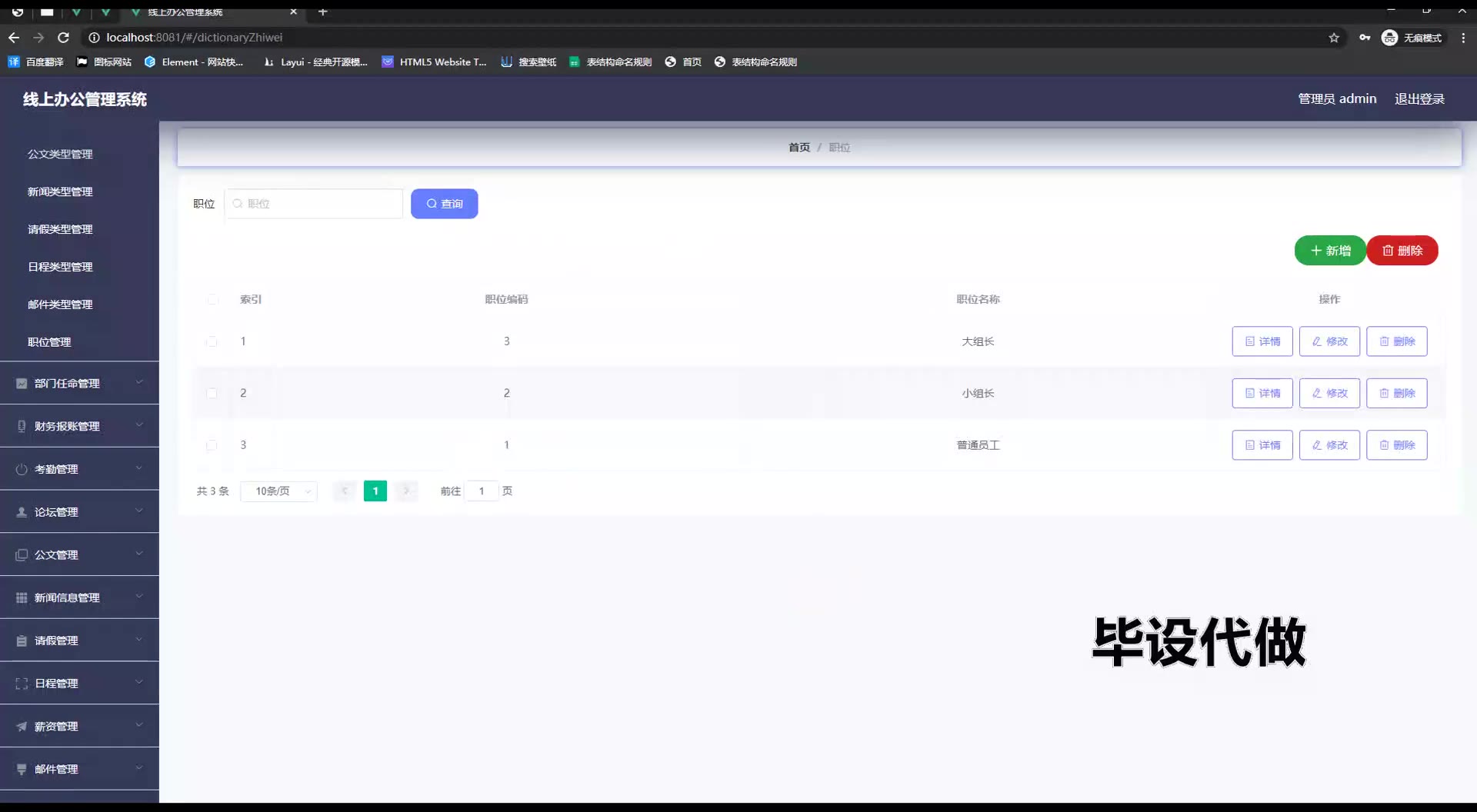Open 百度翻译 bookmark

(35, 62)
